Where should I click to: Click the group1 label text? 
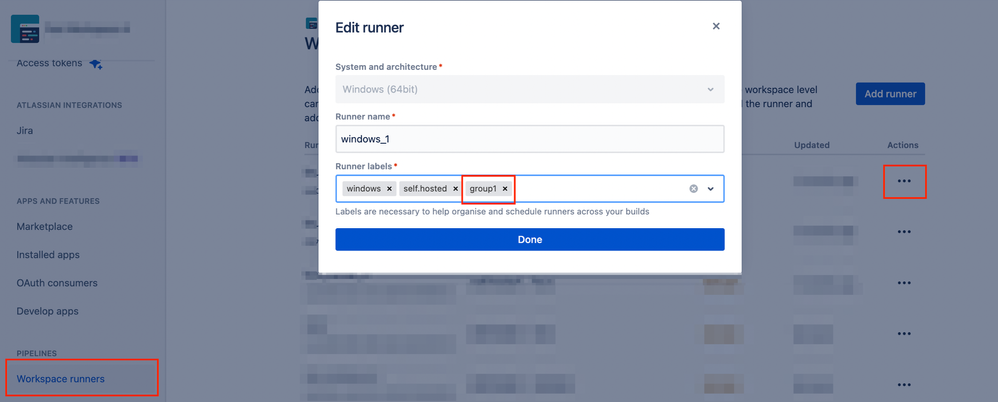pyautogui.click(x=483, y=189)
